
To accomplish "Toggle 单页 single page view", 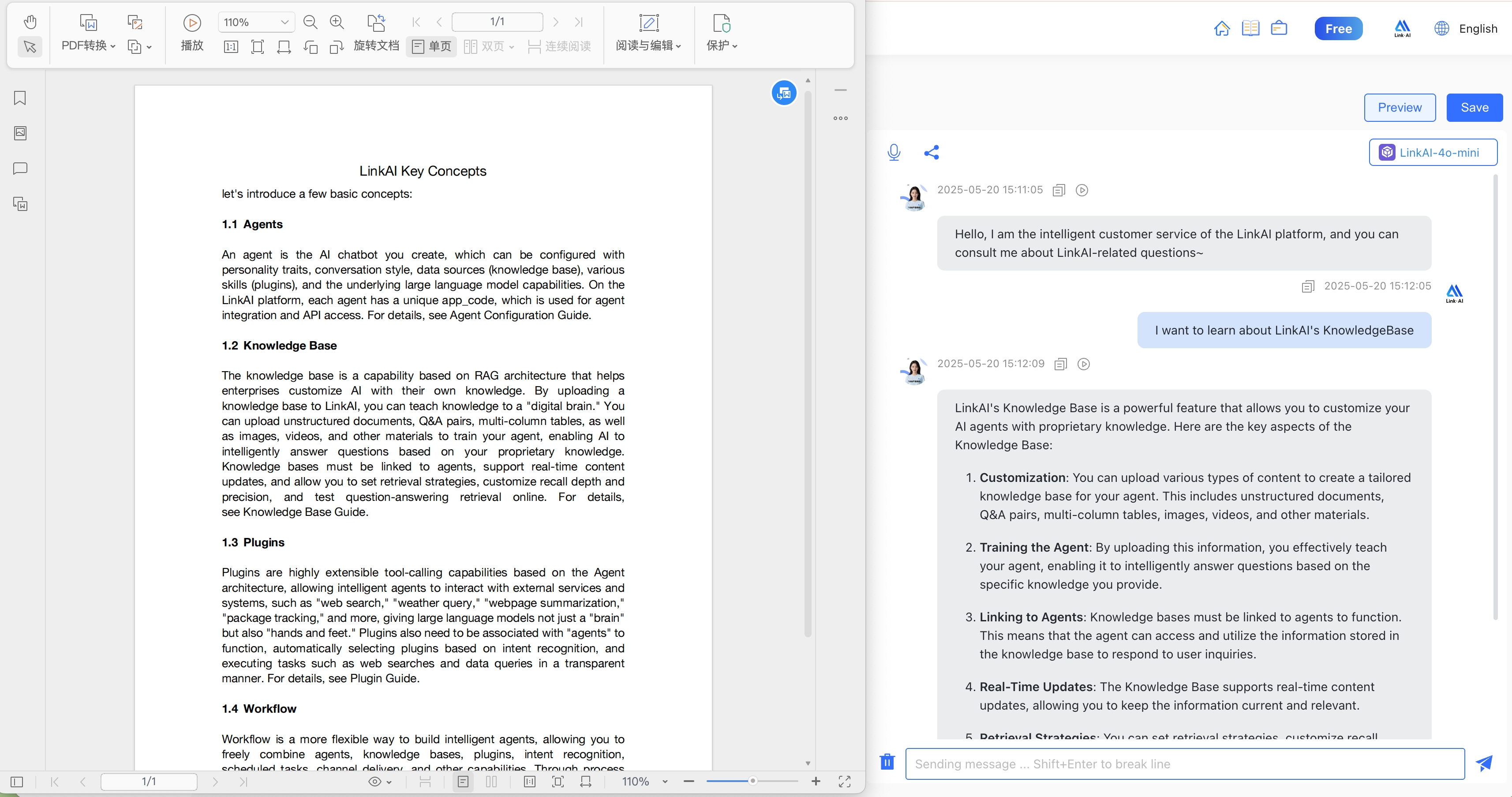I will coord(431,46).
